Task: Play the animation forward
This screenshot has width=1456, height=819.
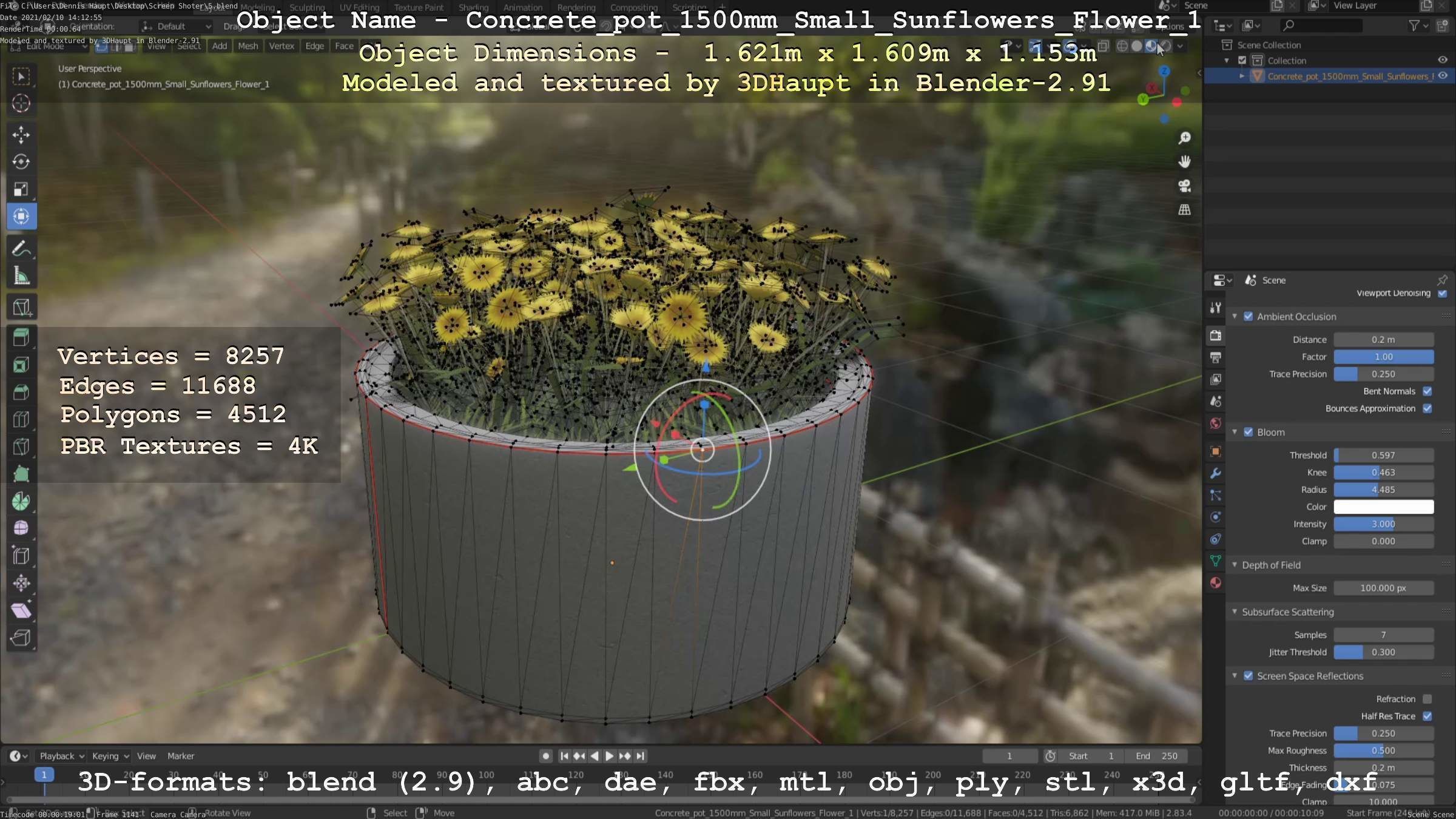Action: pos(609,756)
